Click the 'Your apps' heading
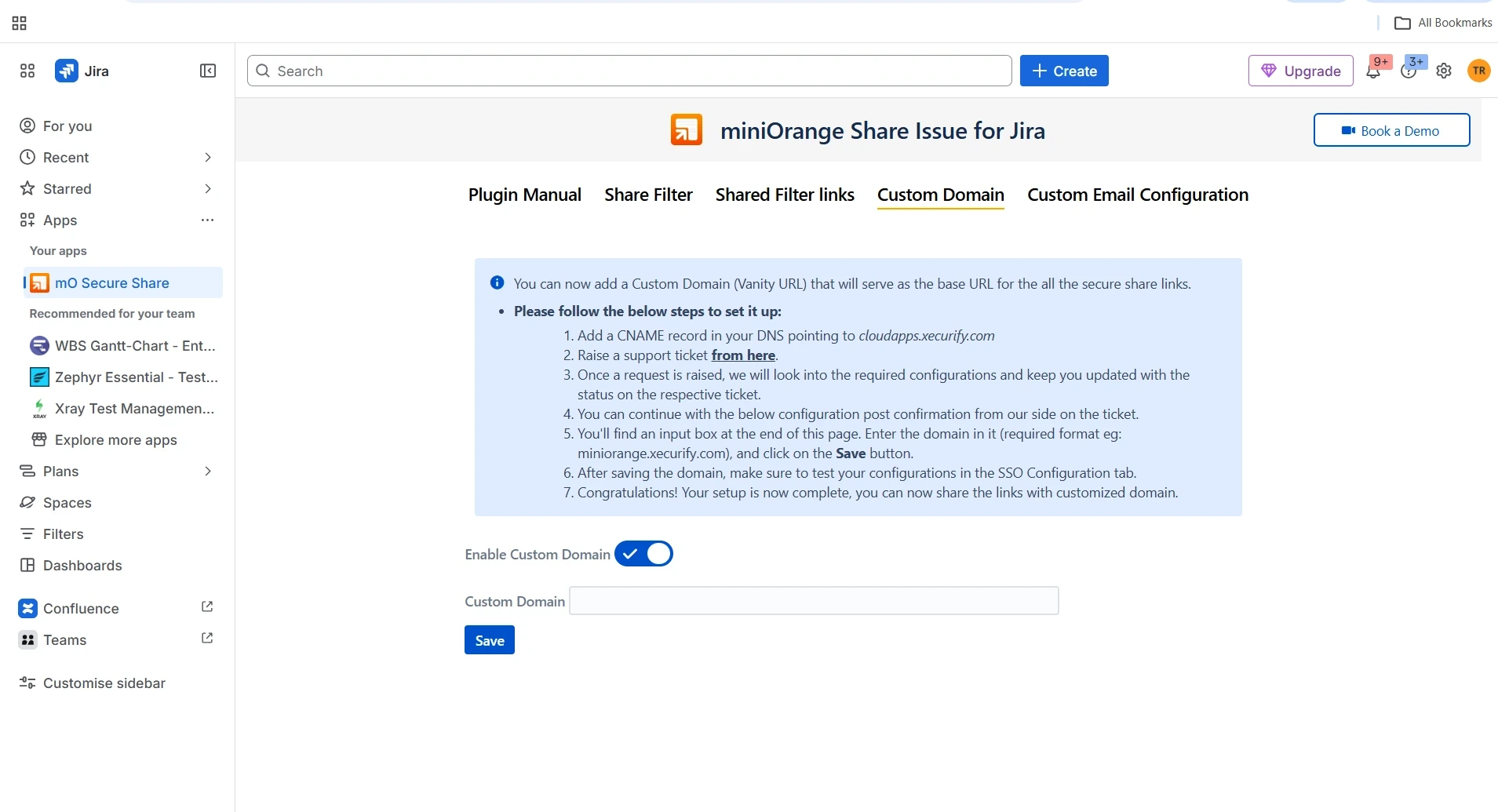 [x=58, y=251]
